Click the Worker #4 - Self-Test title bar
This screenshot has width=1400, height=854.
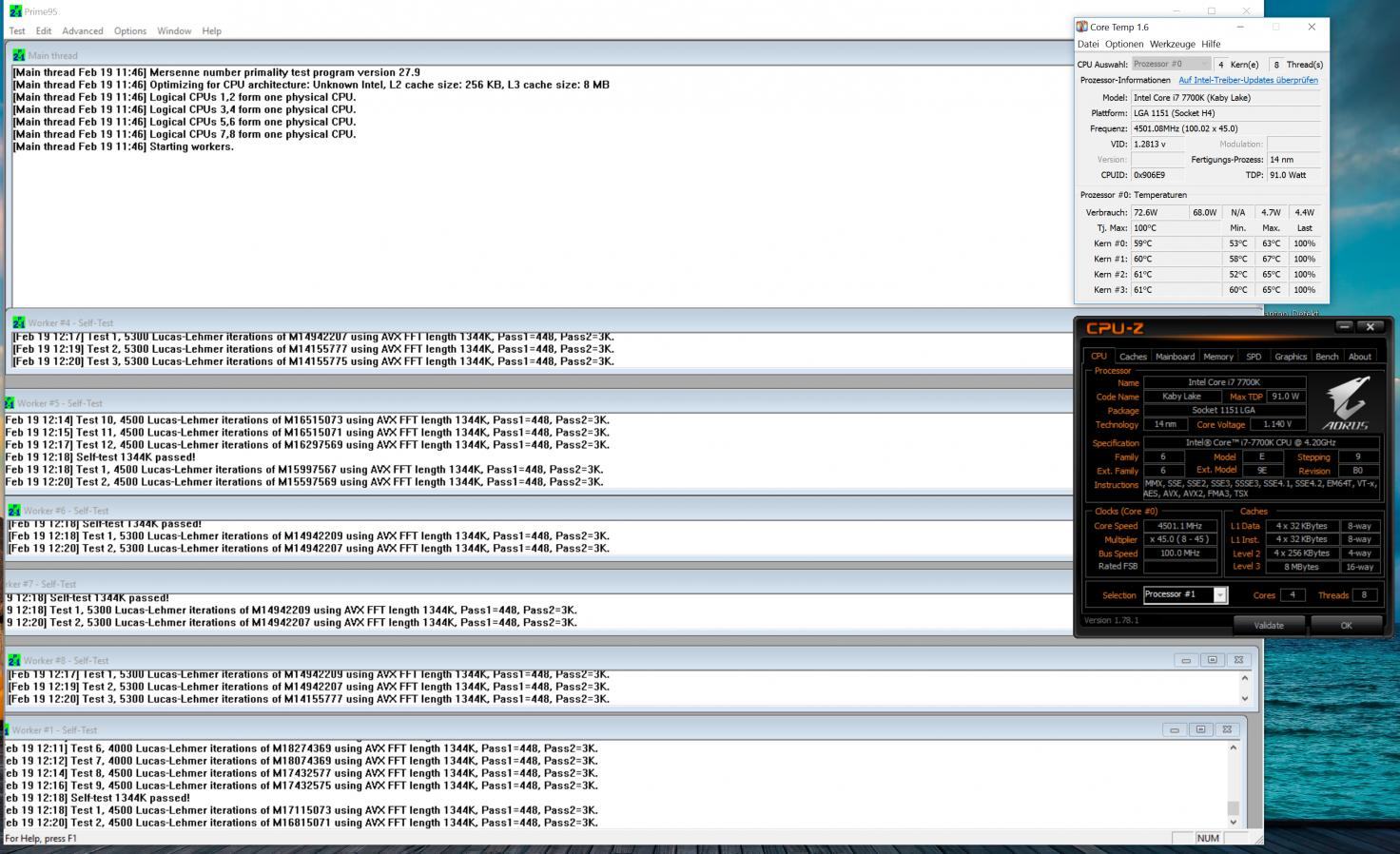540,322
